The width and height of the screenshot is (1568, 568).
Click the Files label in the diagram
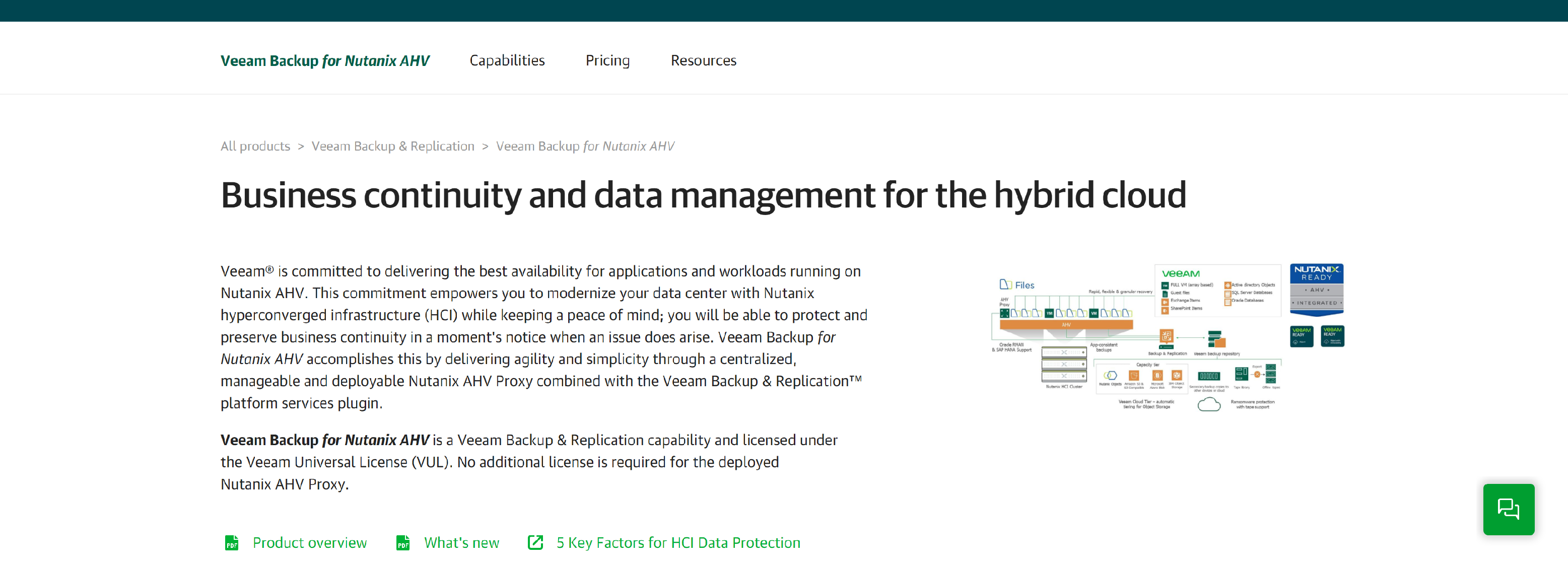coord(1025,285)
